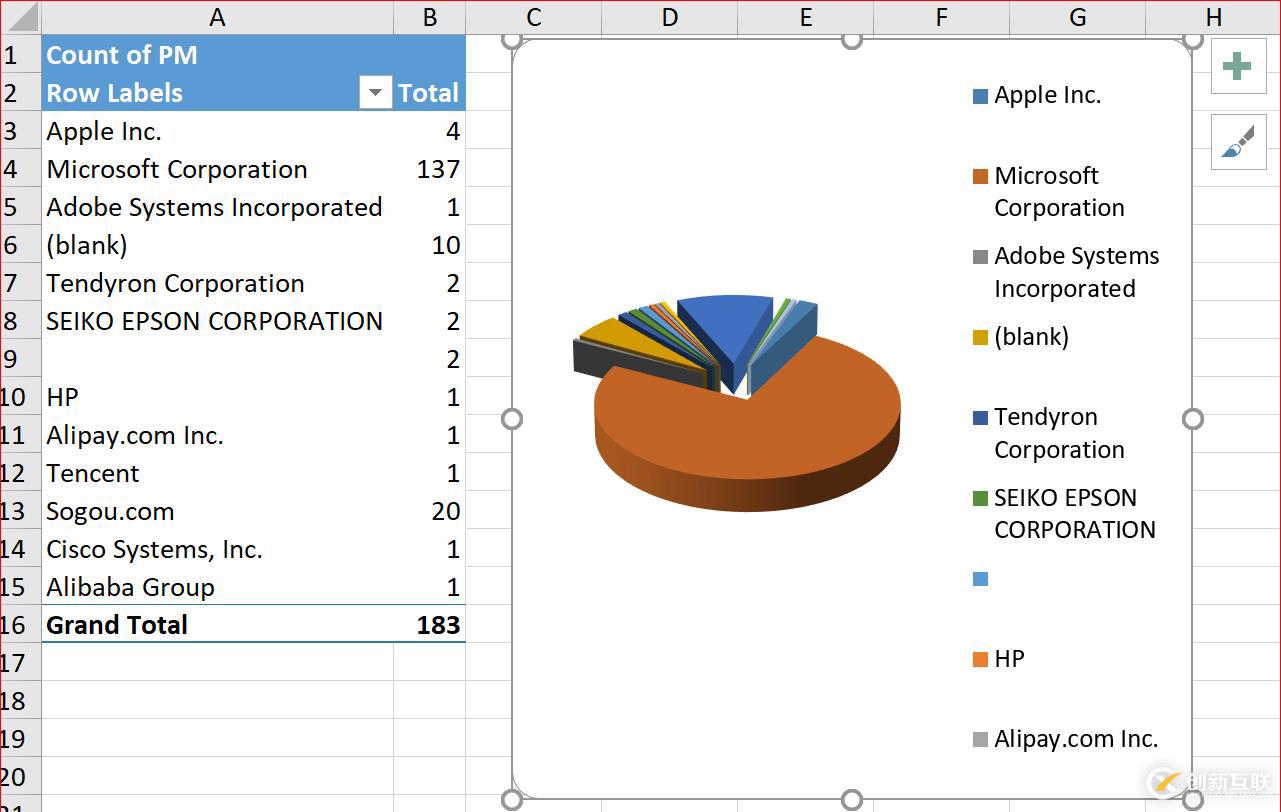This screenshot has width=1281, height=812.
Task: Select the 'Apple Inc.' cell
Action: (217, 131)
